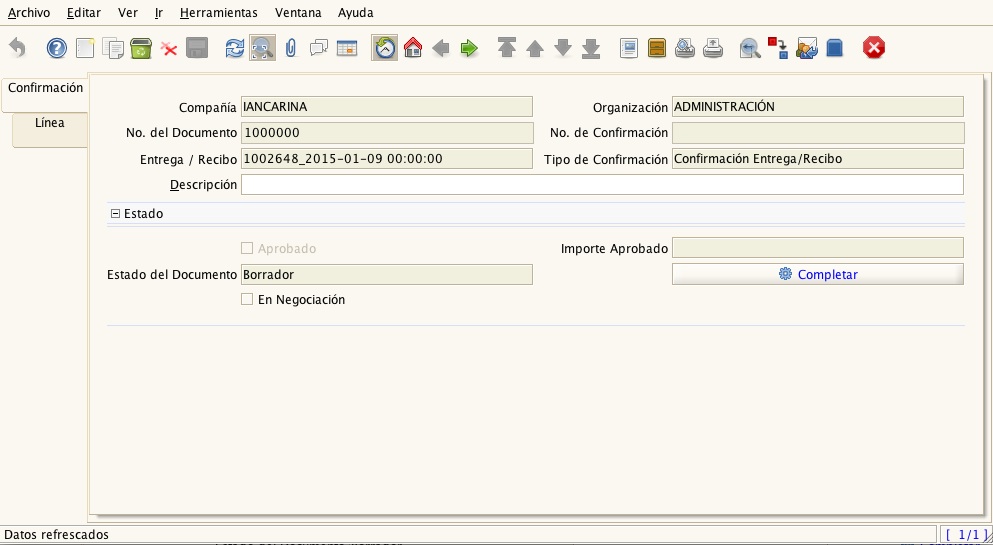
Task: Click into the Descripción field
Action: (x=602, y=184)
